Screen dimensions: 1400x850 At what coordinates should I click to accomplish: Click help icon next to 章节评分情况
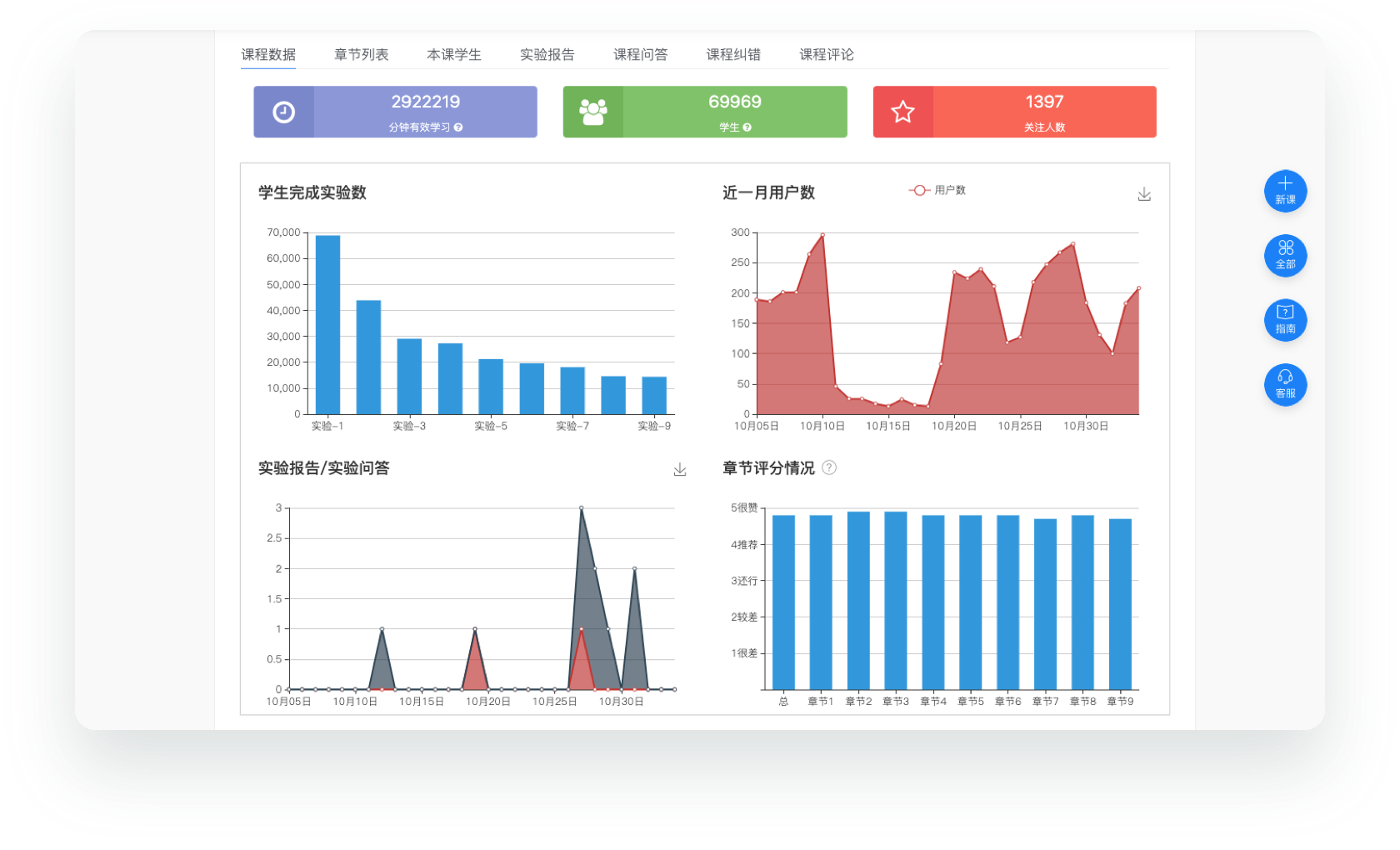pyautogui.click(x=829, y=467)
